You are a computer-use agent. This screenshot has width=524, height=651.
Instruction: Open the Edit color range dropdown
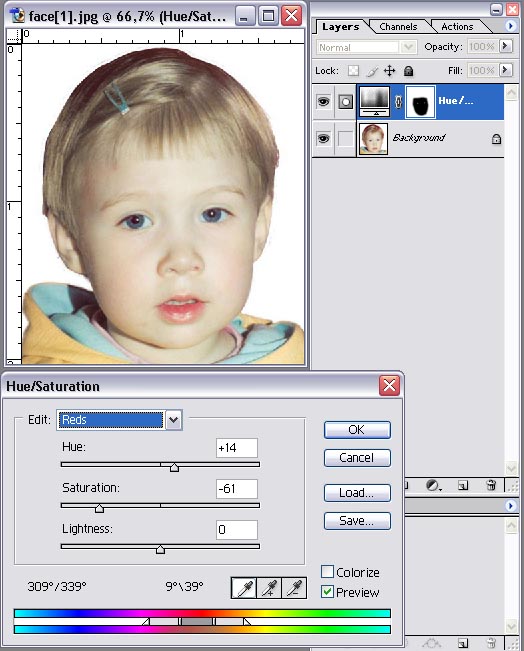tap(174, 420)
